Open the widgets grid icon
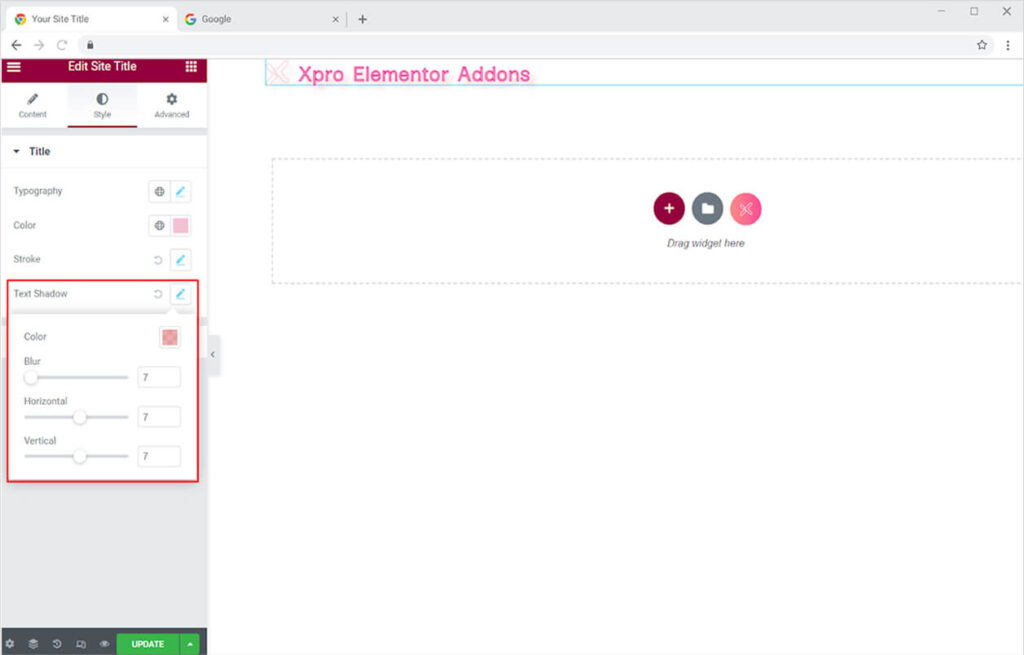The width and height of the screenshot is (1024, 655). click(x=191, y=67)
